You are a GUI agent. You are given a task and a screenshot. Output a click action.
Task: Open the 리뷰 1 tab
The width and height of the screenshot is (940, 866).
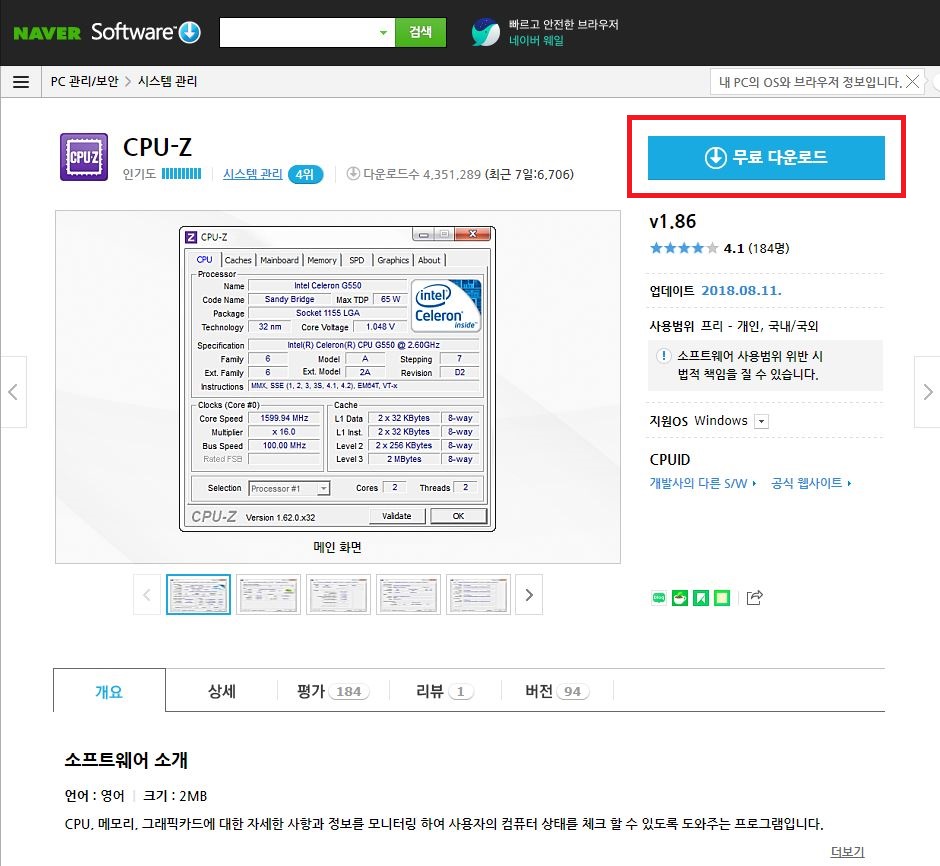click(445, 691)
